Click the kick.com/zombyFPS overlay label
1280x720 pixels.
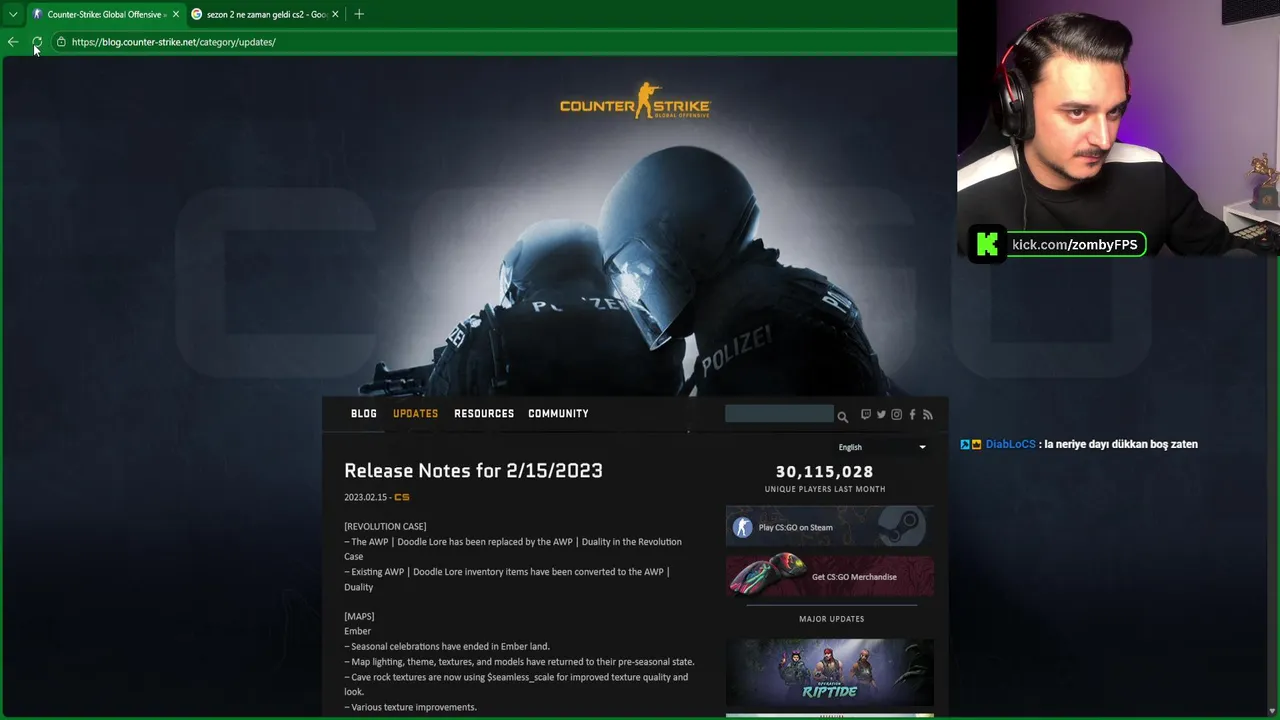pos(1076,245)
